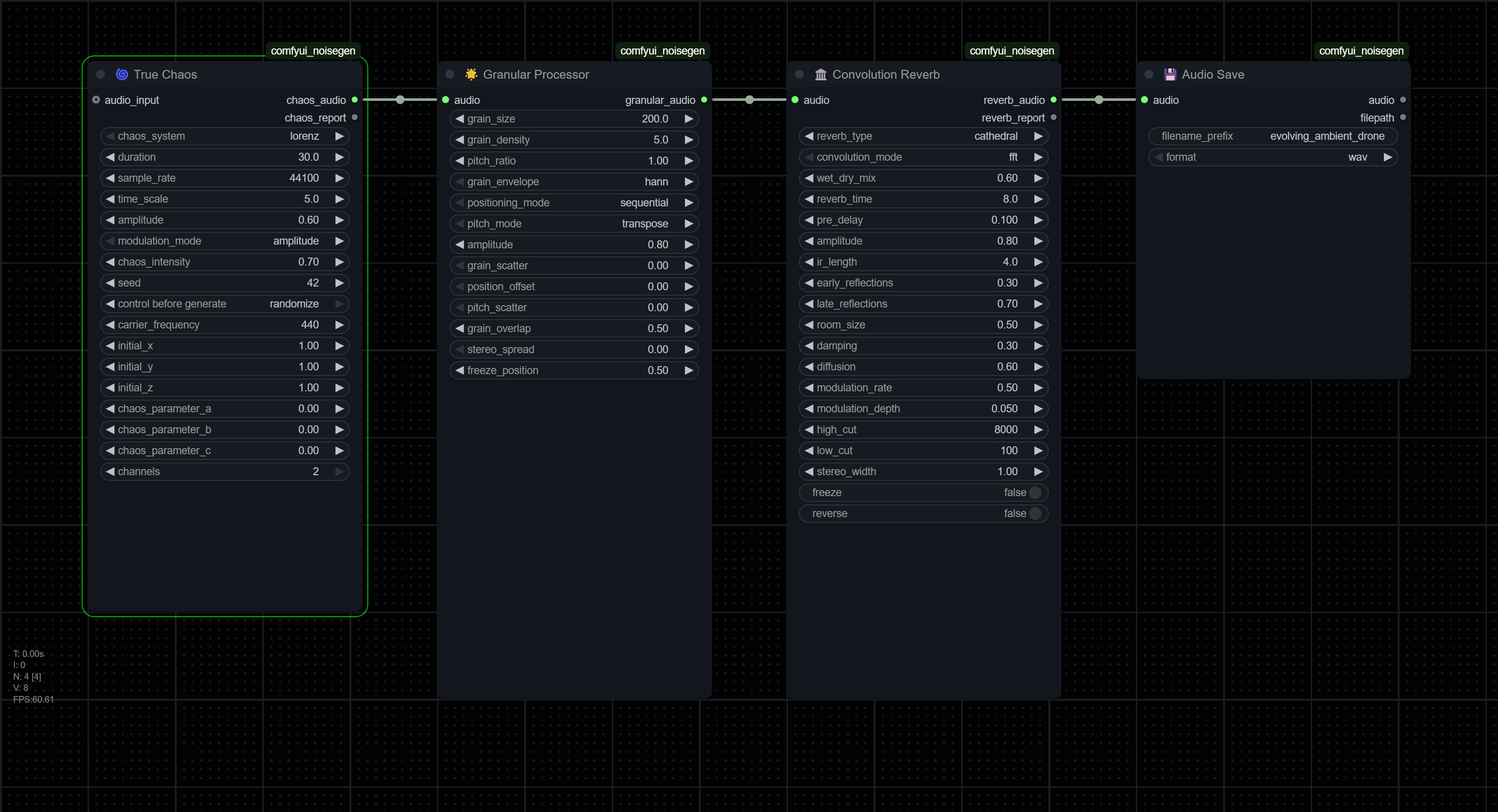Click the chaos_report output socket
Viewport: 1498px width, 812px height.
355,118
